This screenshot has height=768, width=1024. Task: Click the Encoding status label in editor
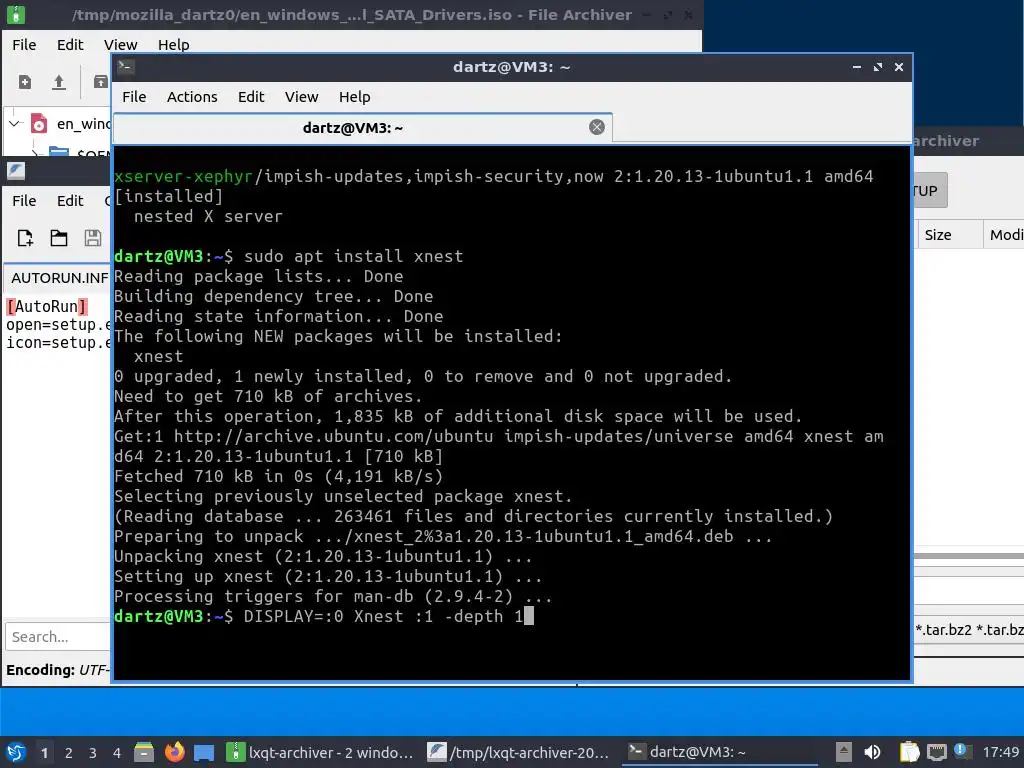pos(57,669)
